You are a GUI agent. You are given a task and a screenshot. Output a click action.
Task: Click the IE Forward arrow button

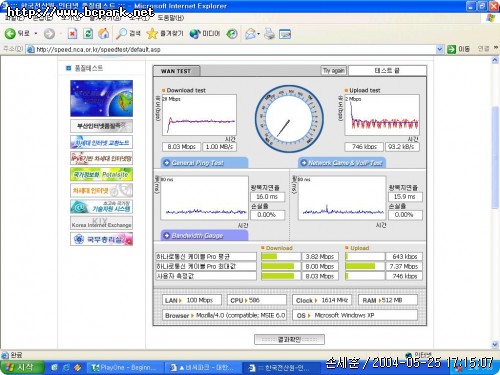[x=49, y=34]
